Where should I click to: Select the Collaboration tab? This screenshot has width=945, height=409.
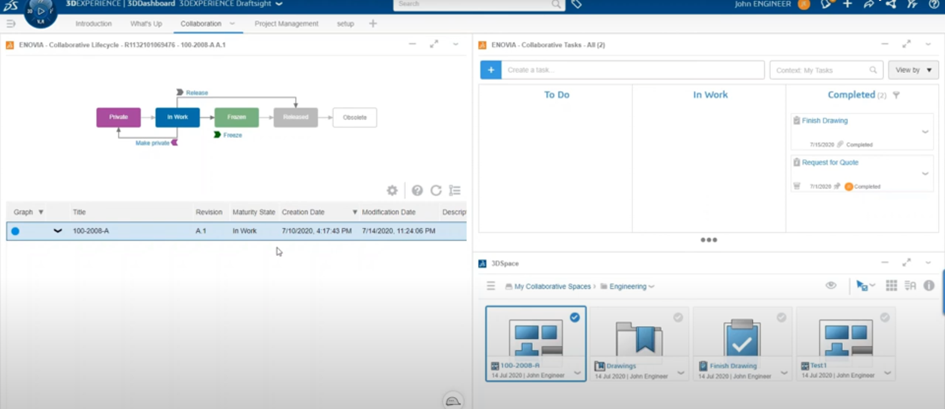click(x=201, y=23)
